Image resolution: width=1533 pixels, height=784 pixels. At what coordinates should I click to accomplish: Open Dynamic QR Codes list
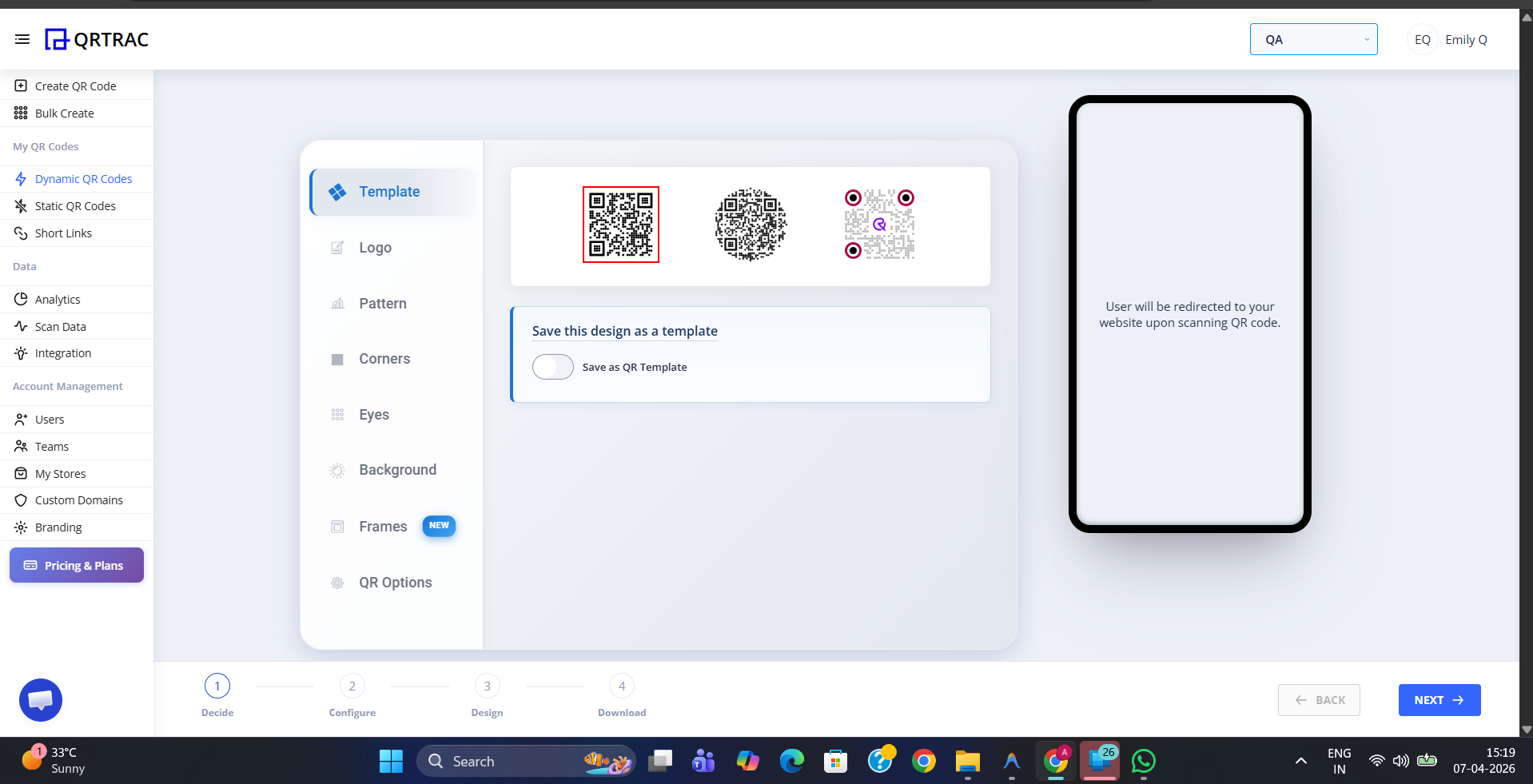tap(83, 178)
